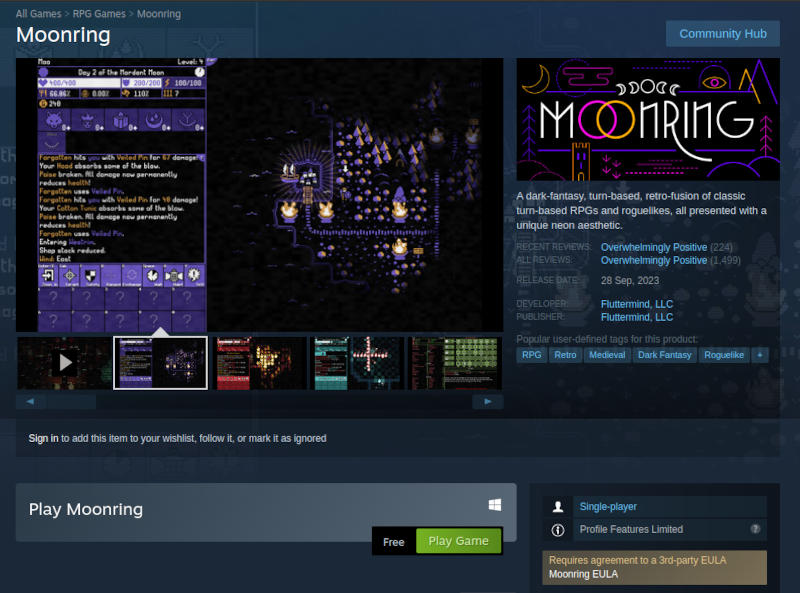Click the Community Hub button
Image resolution: width=800 pixels, height=593 pixels.
(722, 33)
